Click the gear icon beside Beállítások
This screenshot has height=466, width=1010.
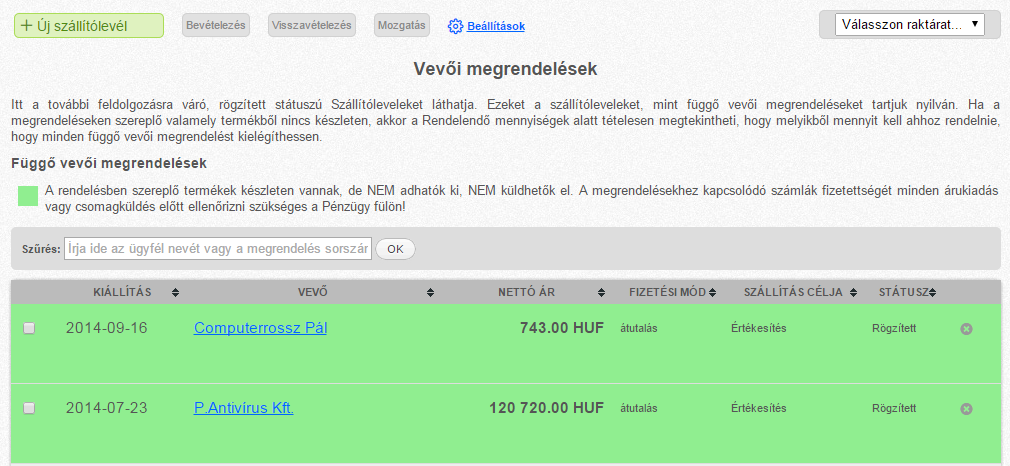click(x=455, y=26)
